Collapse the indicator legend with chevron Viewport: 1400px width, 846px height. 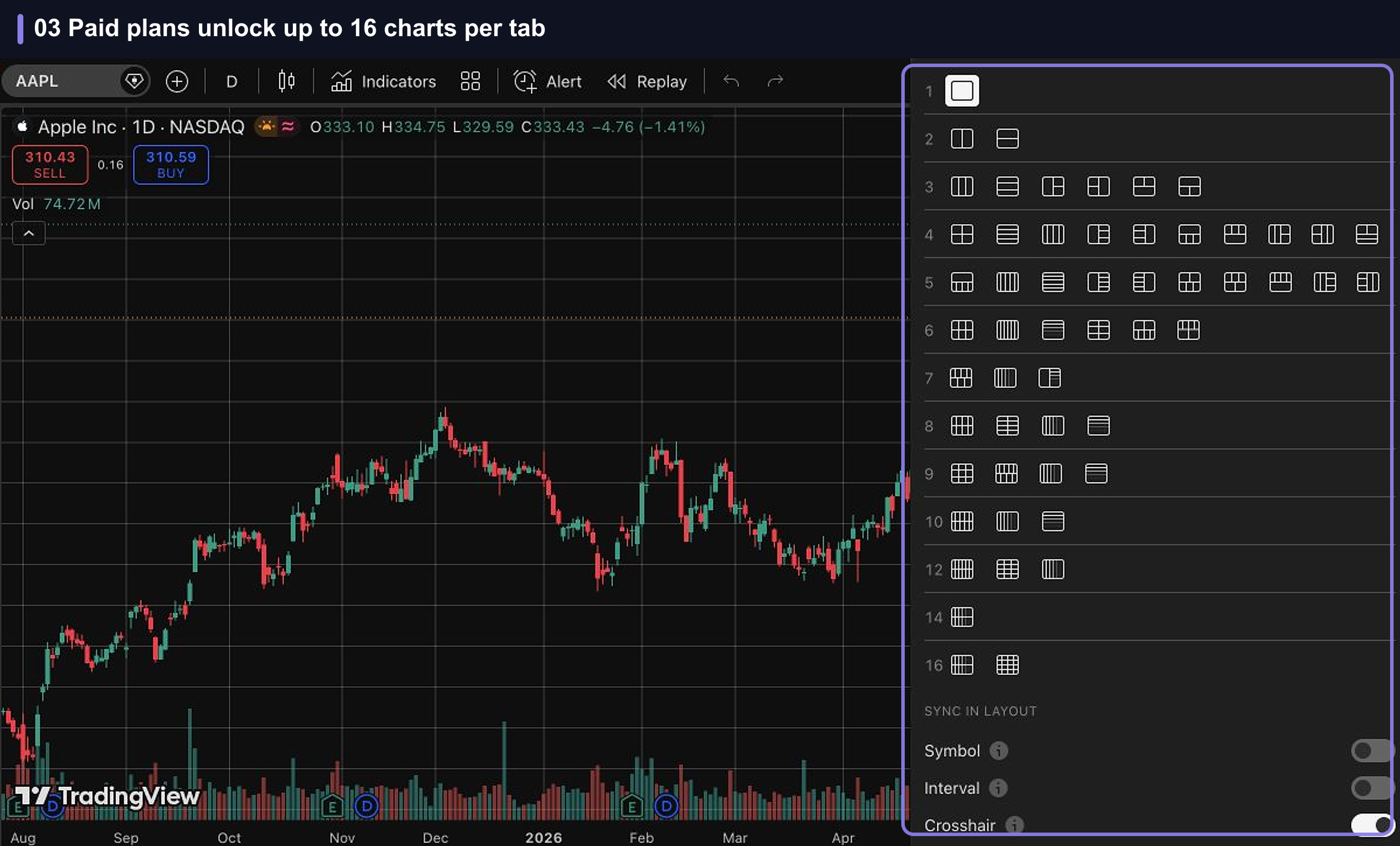coord(29,234)
